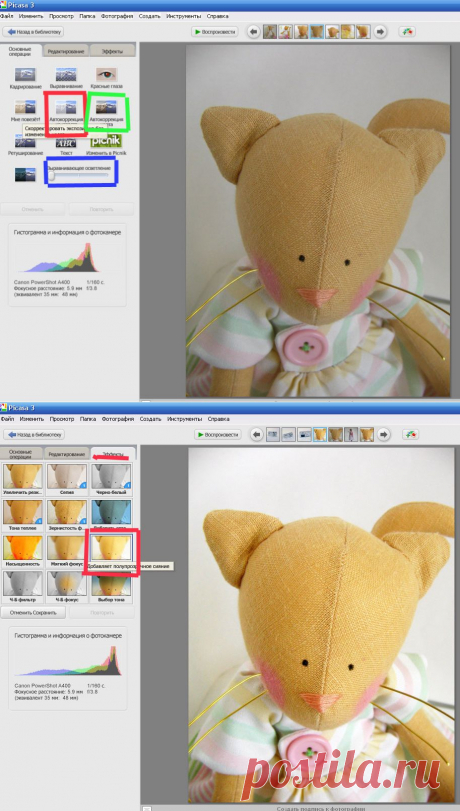Apply the Насыщенность effect
The height and width of the screenshot is (811, 460).
[x=22, y=548]
